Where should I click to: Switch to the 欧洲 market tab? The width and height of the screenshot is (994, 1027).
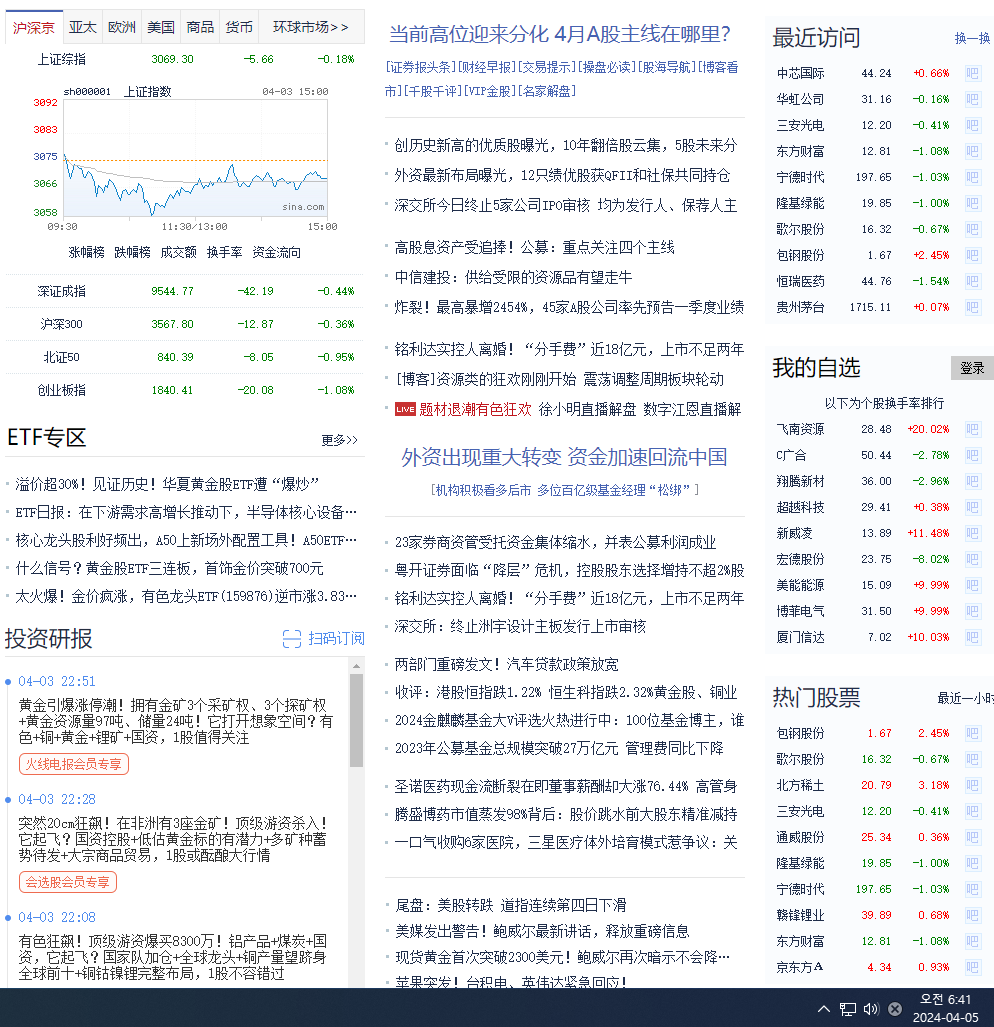[122, 27]
